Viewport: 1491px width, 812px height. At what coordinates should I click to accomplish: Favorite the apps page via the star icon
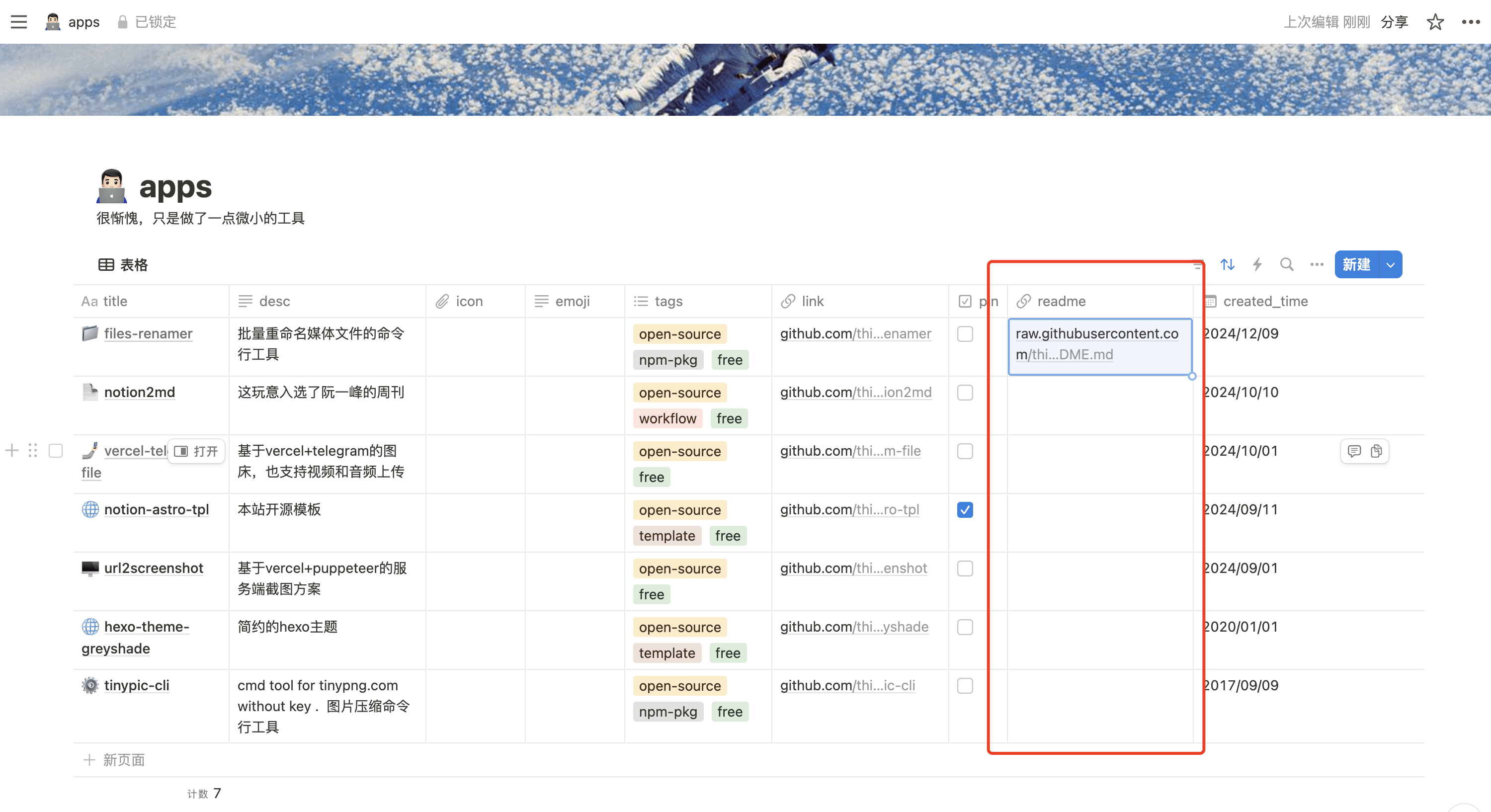(x=1434, y=21)
